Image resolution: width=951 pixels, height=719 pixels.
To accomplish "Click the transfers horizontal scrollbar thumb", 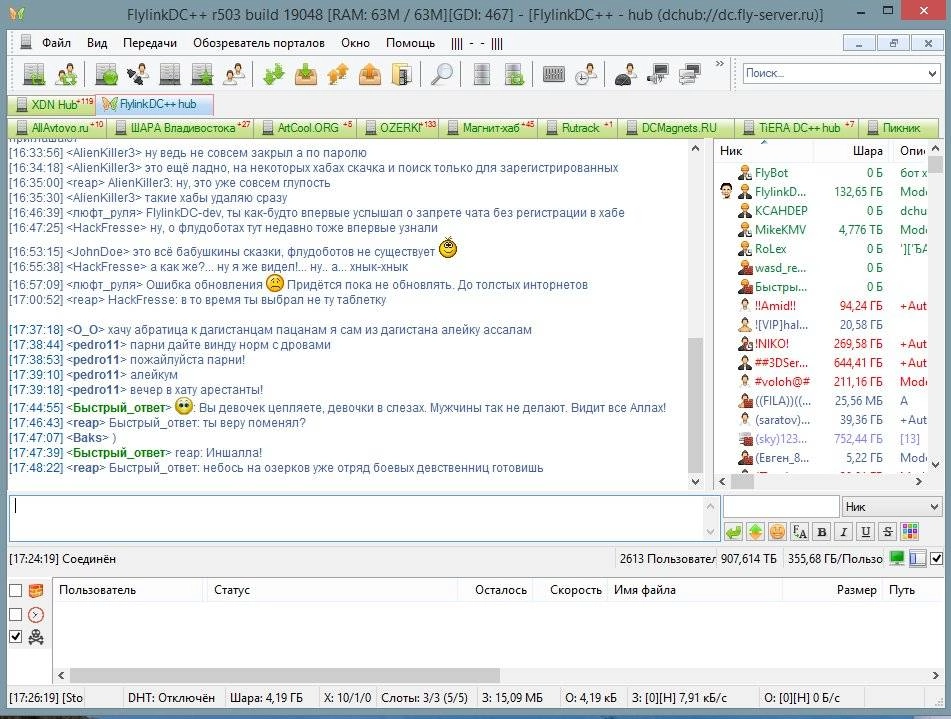I will click(284, 675).
